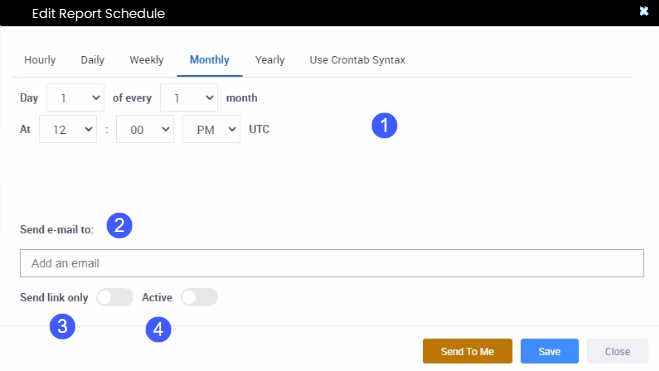This screenshot has height=371, width=659.
Task: Save the report schedule
Action: coord(550,351)
